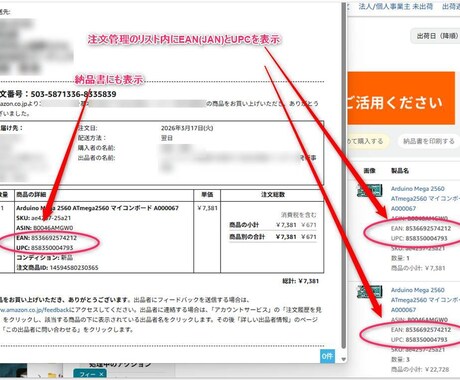Click the 商品別の合計 row in the packing slip
The width and height of the screenshot is (460, 380).
(273, 237)
